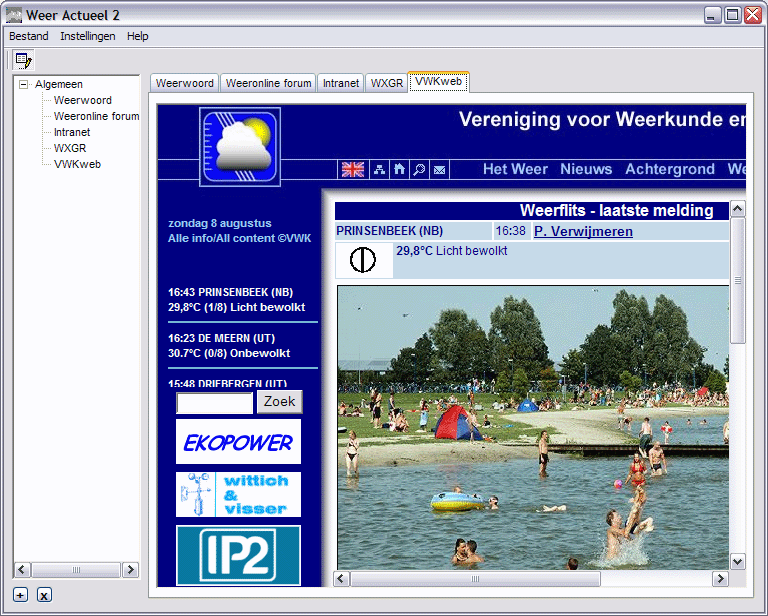
Task: Click the plus add button at bottom left
Action: [x=20, y=595]
